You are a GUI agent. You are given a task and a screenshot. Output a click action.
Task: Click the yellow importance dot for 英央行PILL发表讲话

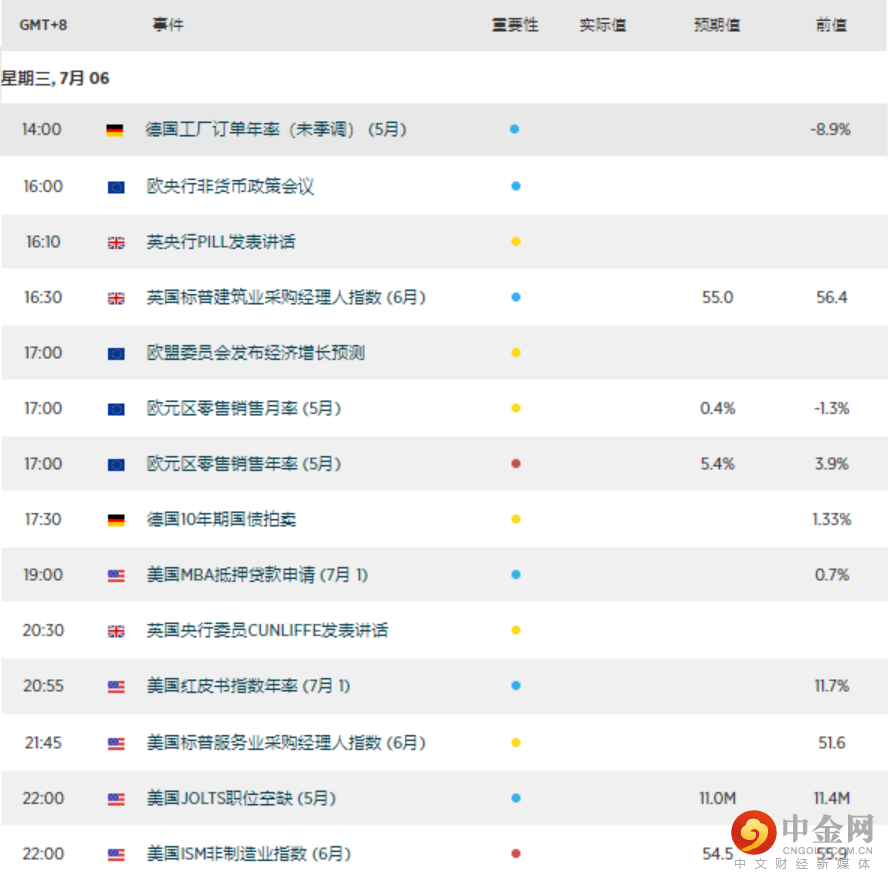(x=516, y=242)
